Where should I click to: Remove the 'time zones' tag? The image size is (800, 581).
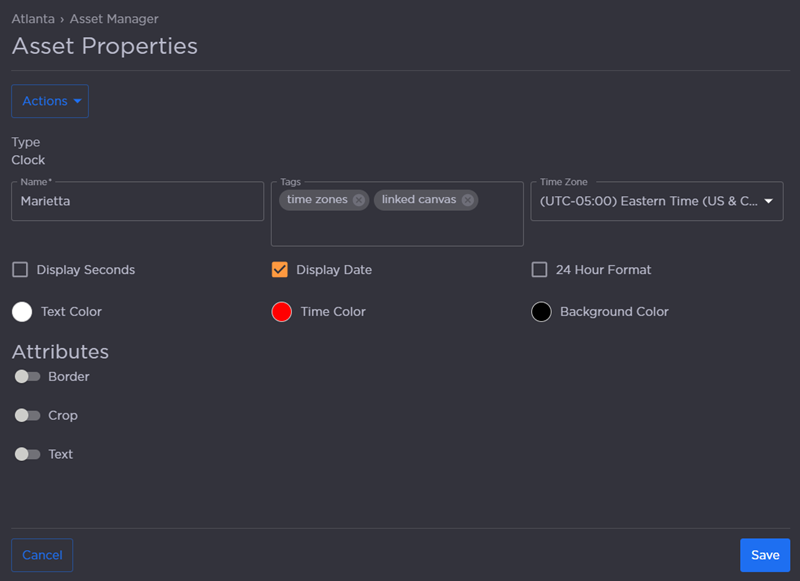click(x=359, y=200)
